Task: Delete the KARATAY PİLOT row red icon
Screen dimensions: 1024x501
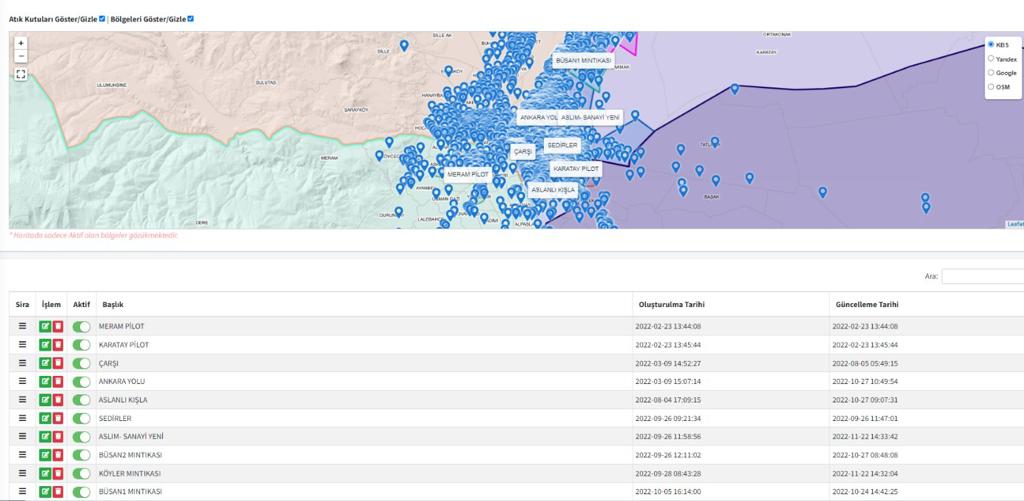Action: point(57,344)
